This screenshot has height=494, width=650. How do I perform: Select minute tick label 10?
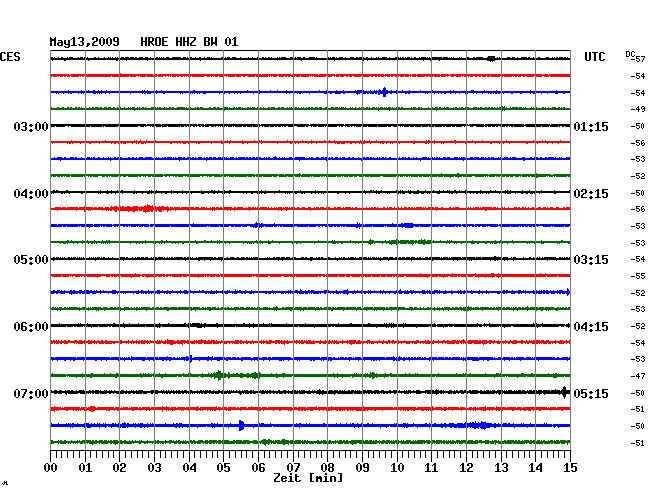(x=397, y=467)
